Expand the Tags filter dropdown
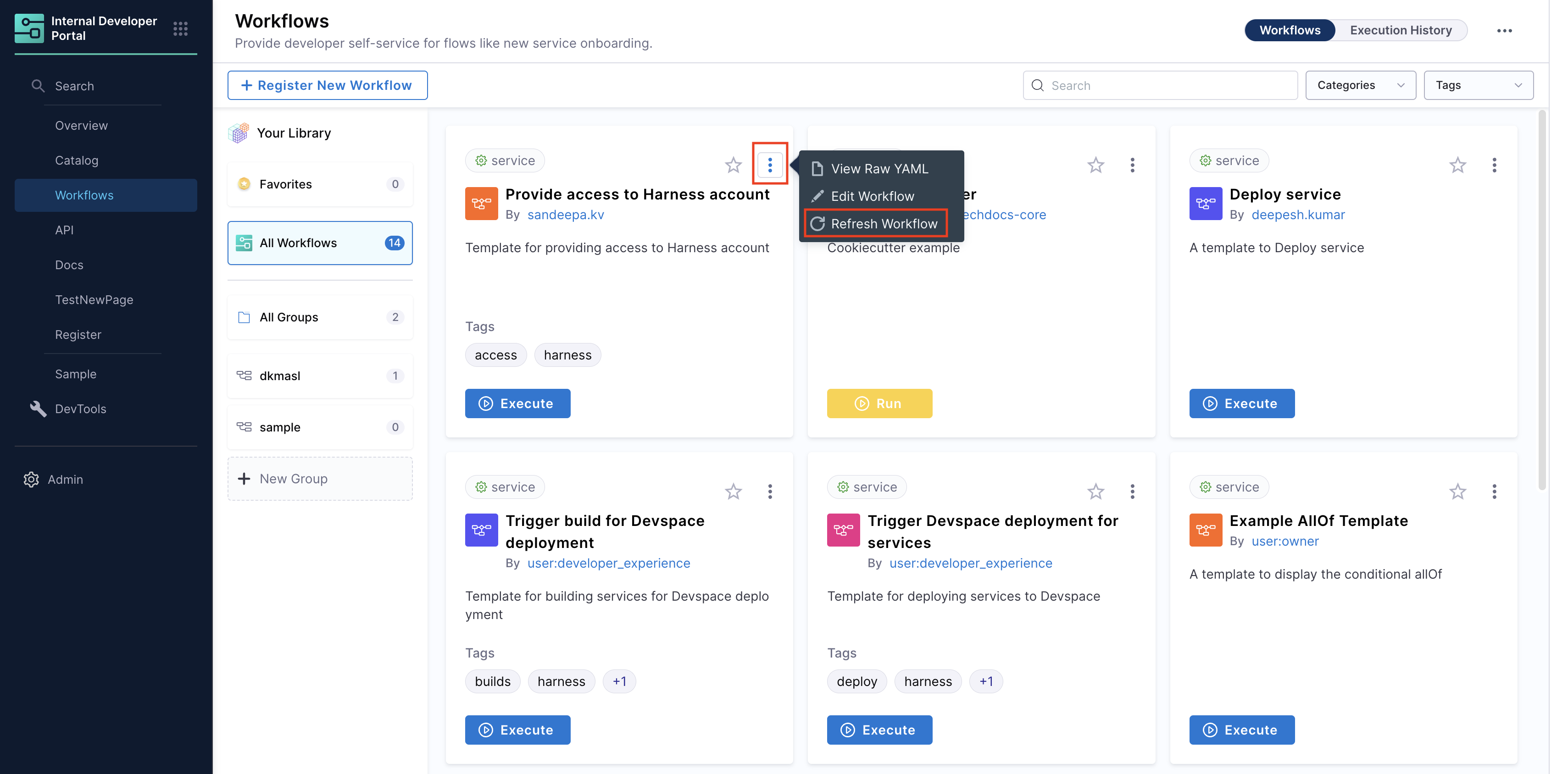The width and height of the screenshot is (1568, 774). pyautogui.click(x=1478, y=85)
